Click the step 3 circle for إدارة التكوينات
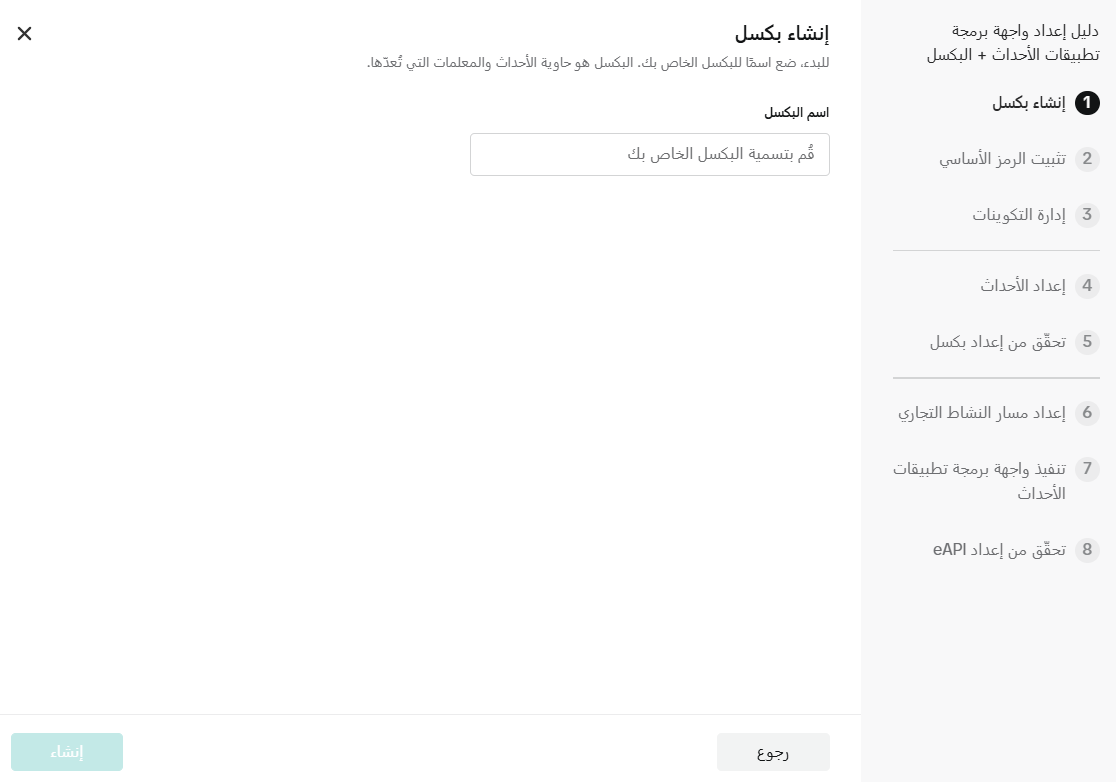Viewport: 1116px width, 782px height. 1087,215
